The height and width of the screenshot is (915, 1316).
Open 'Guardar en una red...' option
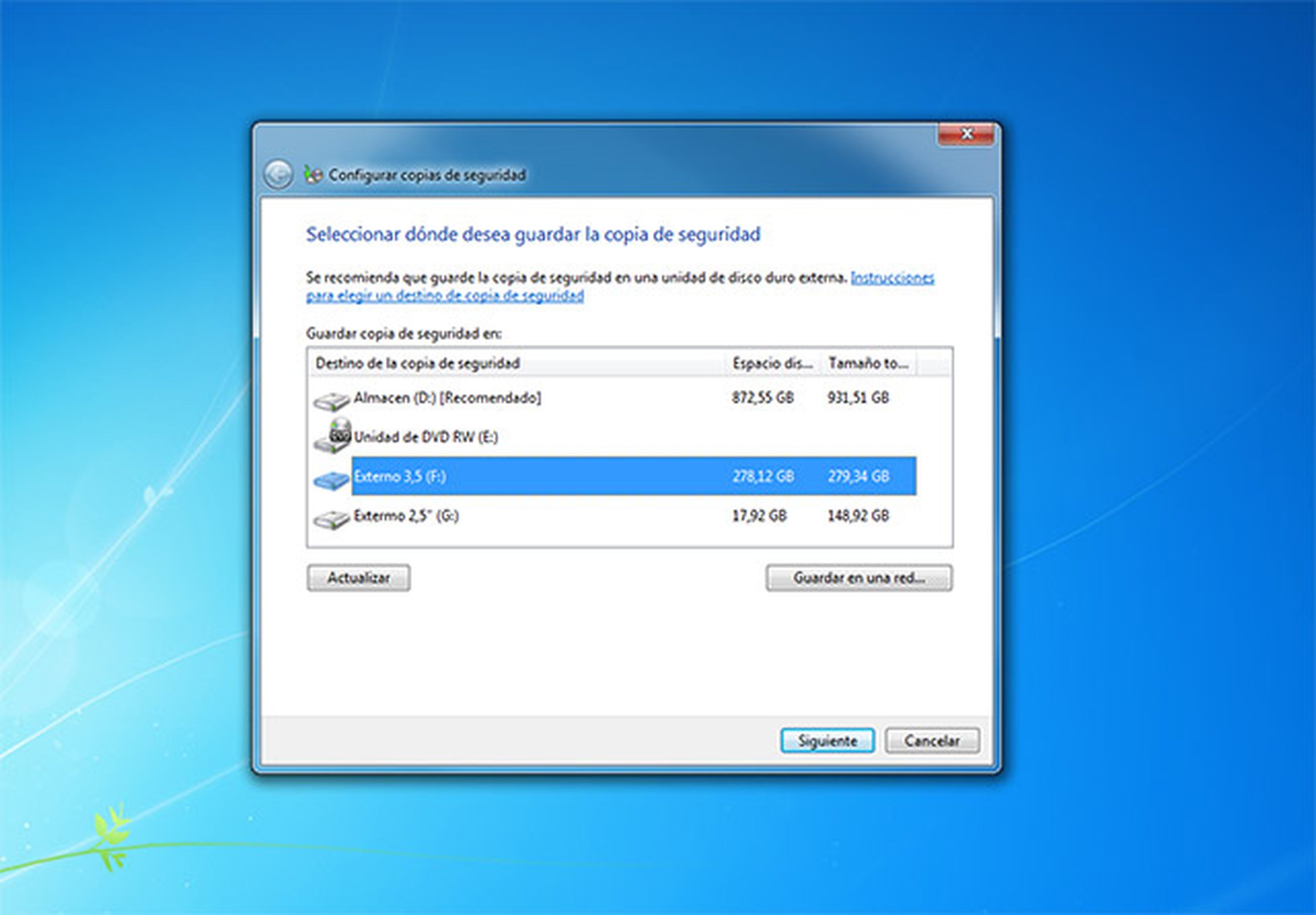[858, 578]
